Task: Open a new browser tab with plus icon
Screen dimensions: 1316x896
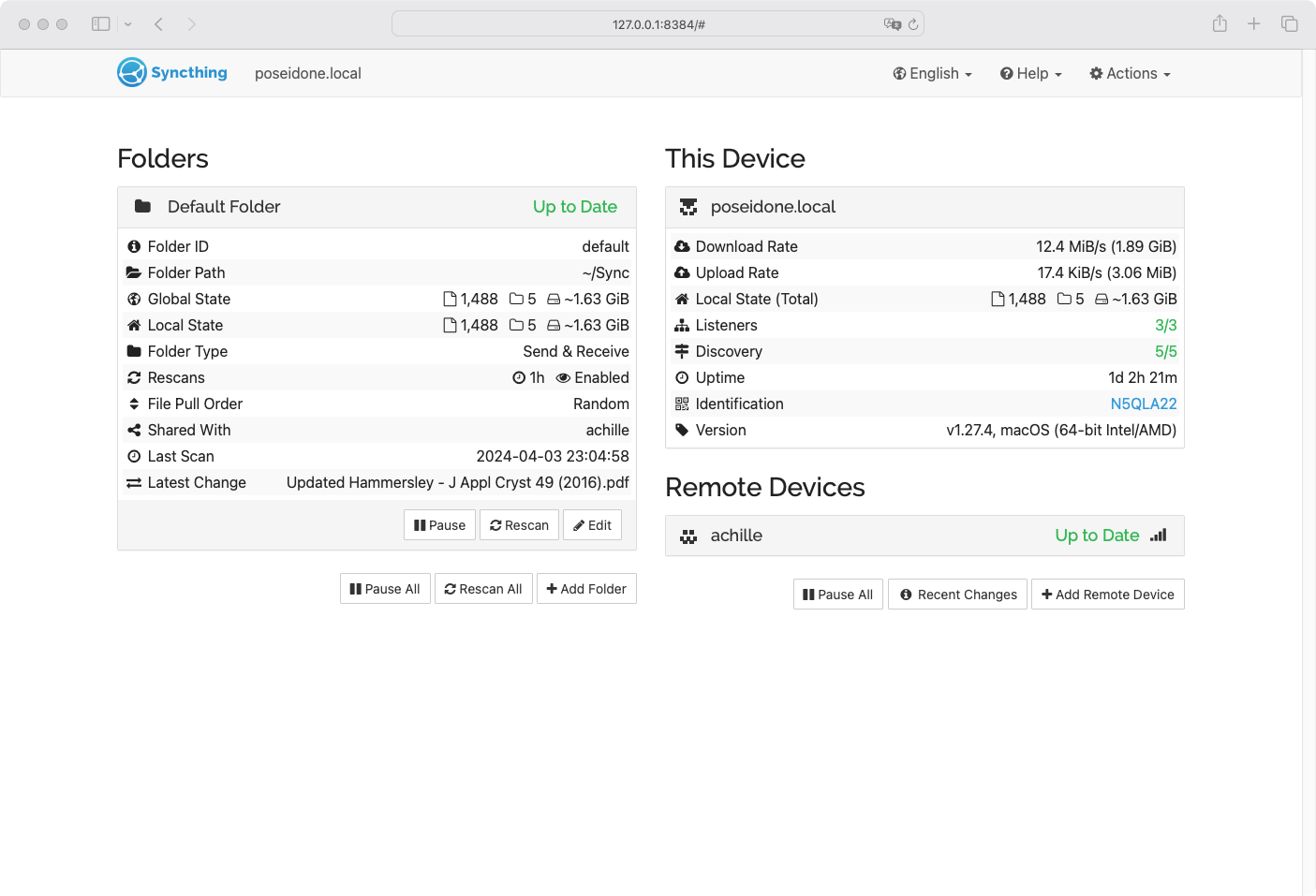Action: tap(1254, 24)
